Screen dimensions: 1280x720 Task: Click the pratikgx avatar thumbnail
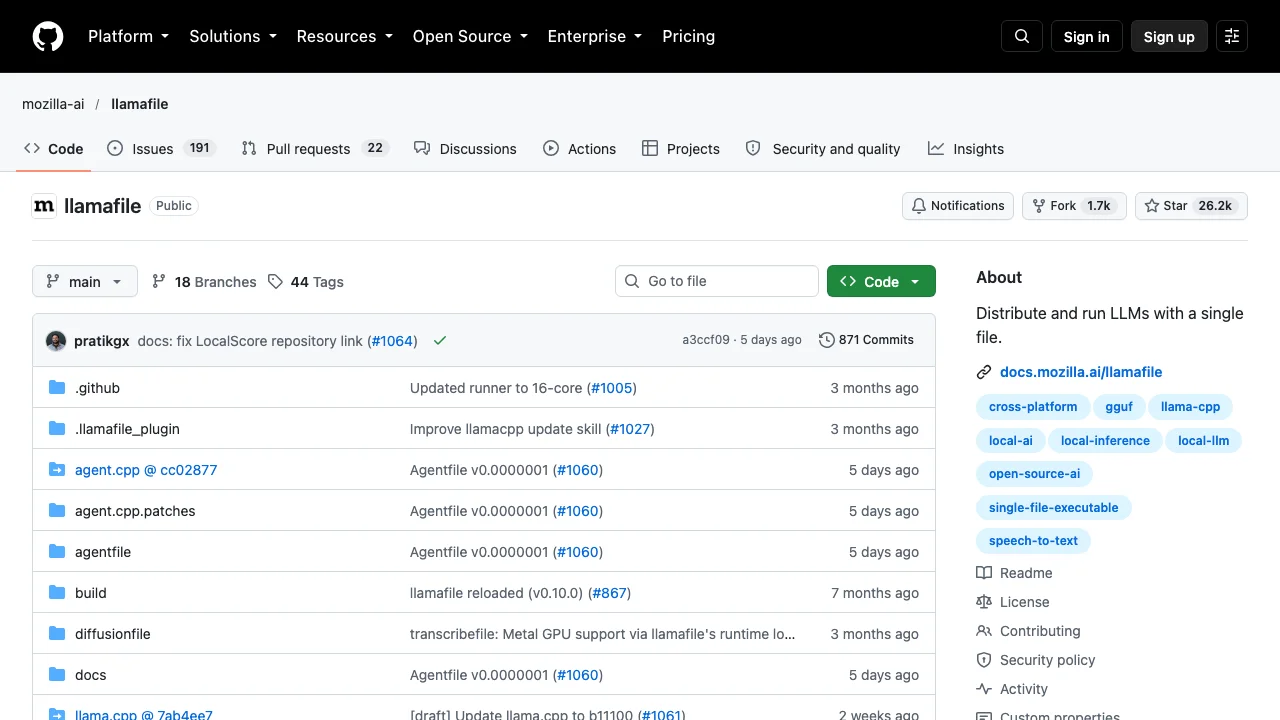(x=56, y=340)
